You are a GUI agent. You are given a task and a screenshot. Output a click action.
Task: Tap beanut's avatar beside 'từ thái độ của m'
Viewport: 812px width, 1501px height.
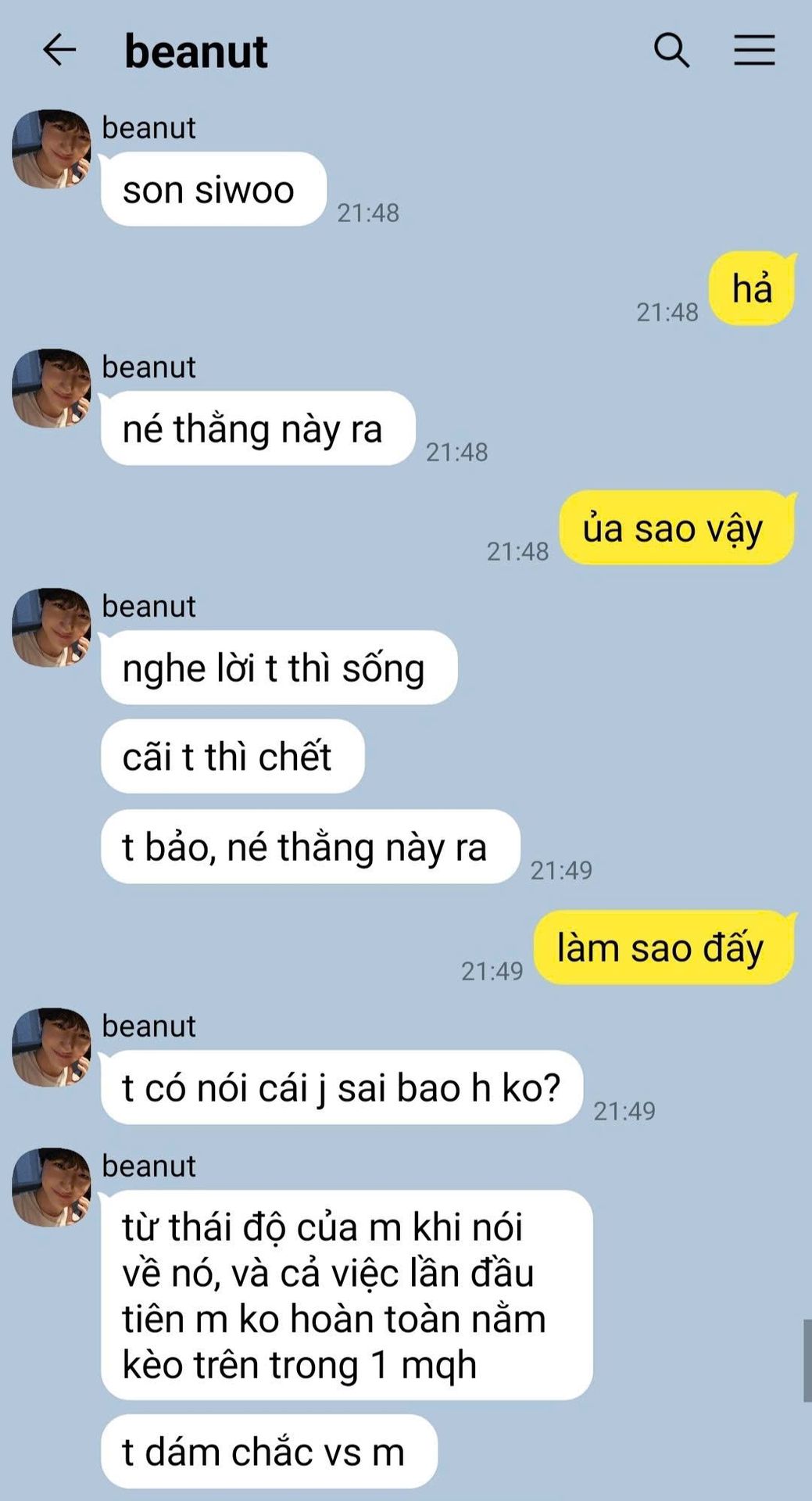click(x=51, y=1187)
